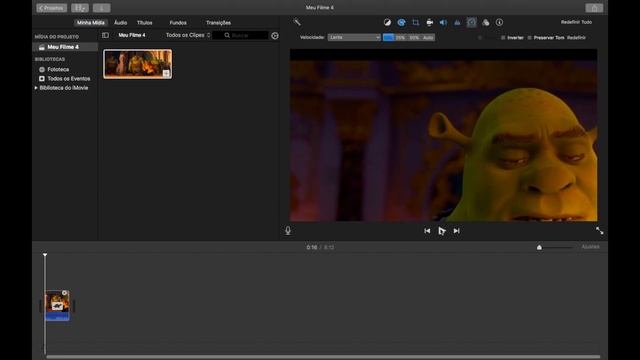The image size is (640, 360).
Task: Select Meu Filme 4 in project media sidebar
Action: [x=65, y=47]
